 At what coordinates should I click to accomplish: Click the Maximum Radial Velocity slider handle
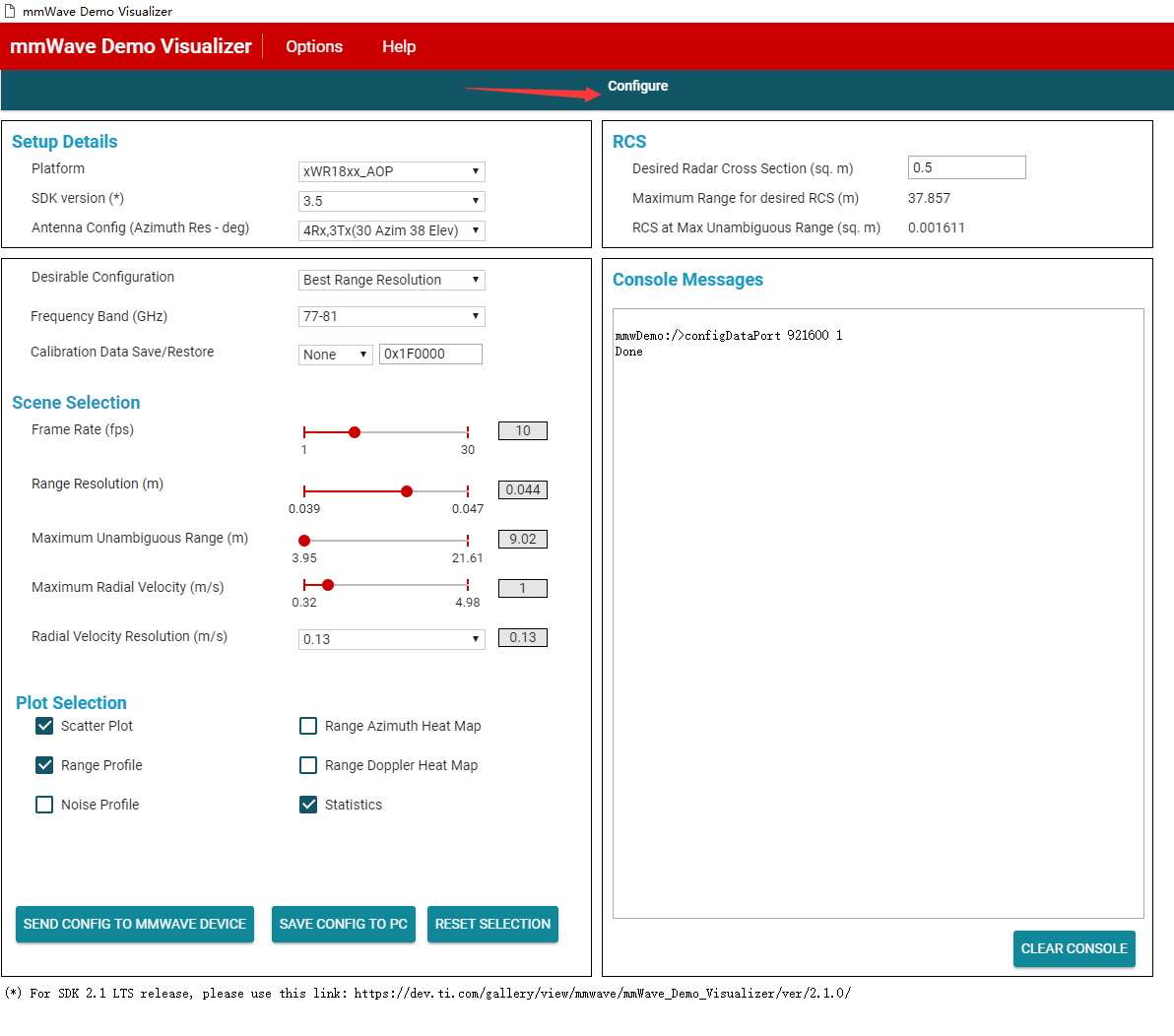click(328, 585)
